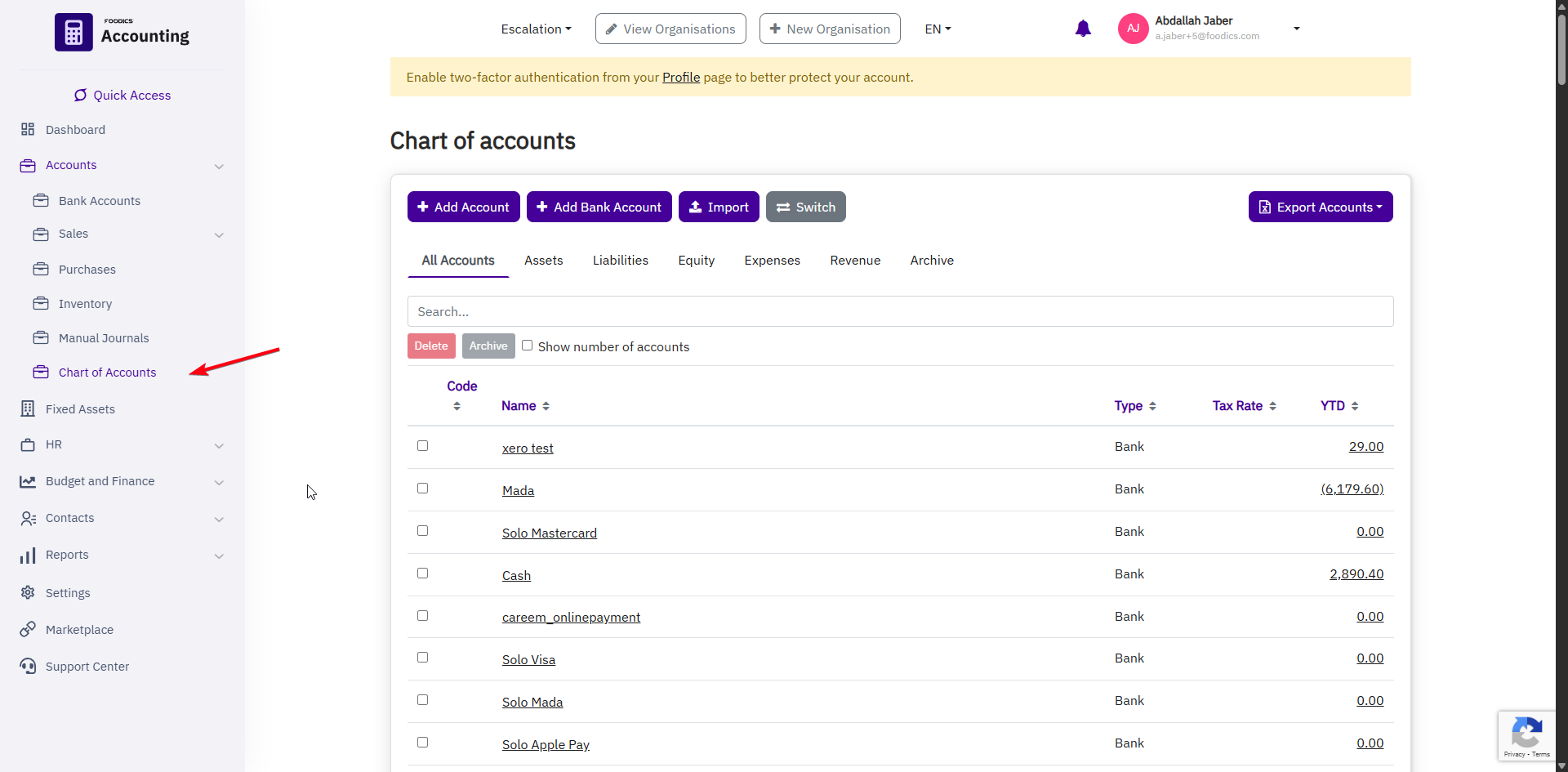
Task: Switch to the Archive tab
Action: pos(931,261)
